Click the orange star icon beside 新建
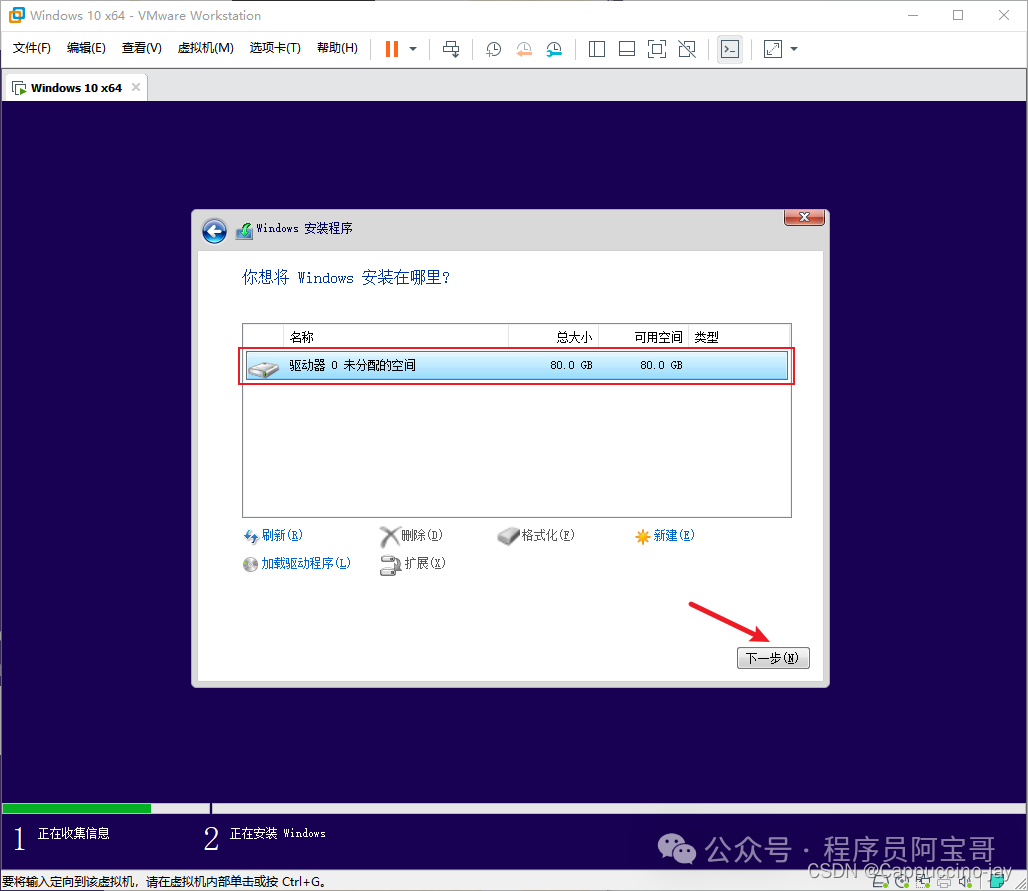1028x891 pixels. pyautogui.click(x=642, y=537)
